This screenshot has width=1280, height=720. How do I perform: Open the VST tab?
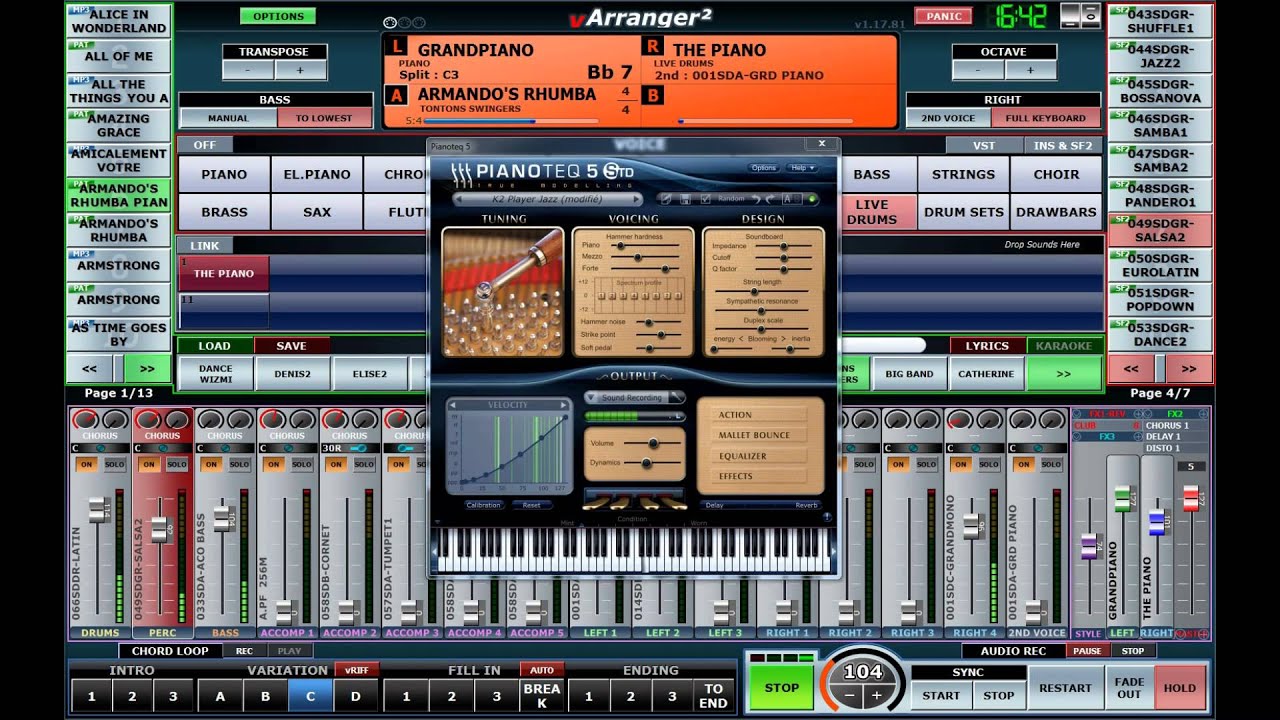pyautogui.click(x=984, y=145)
